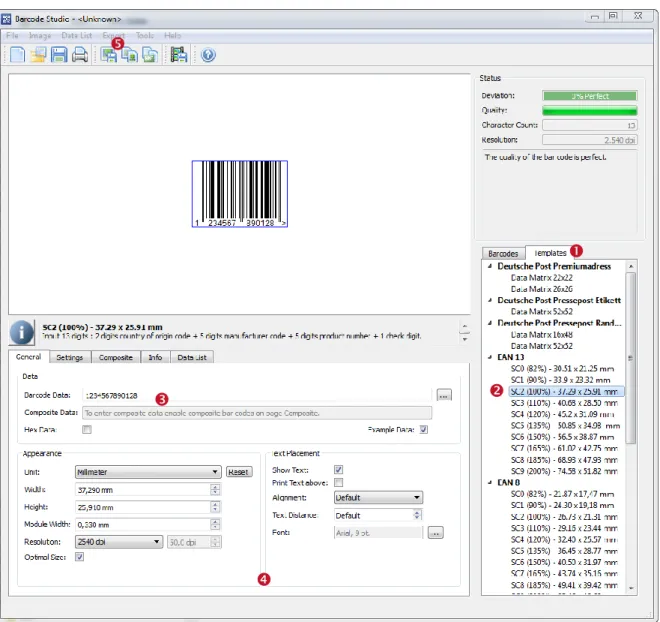
Task: Print the barcode with printer icon
Action: coord(80,55)
